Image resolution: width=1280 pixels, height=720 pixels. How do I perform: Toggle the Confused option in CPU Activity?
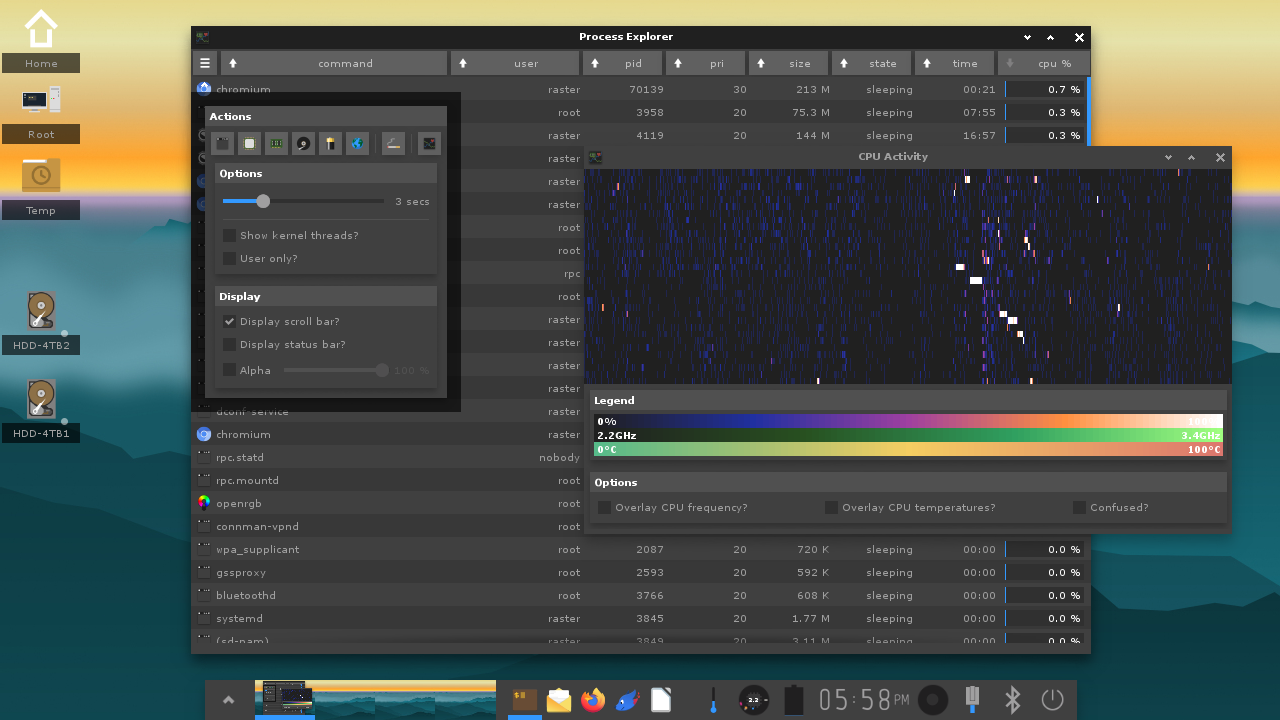[x=1081, y=507]
